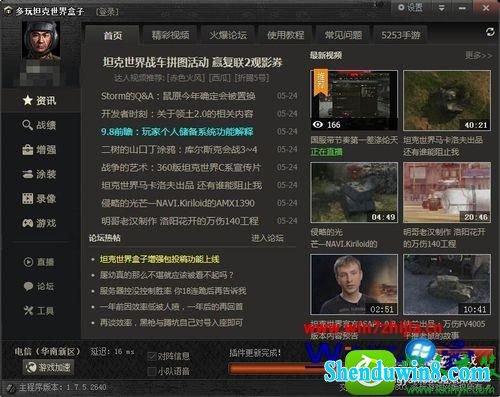
Task: Open the 资讯 star section in sidebar
Action: [39, 100]
